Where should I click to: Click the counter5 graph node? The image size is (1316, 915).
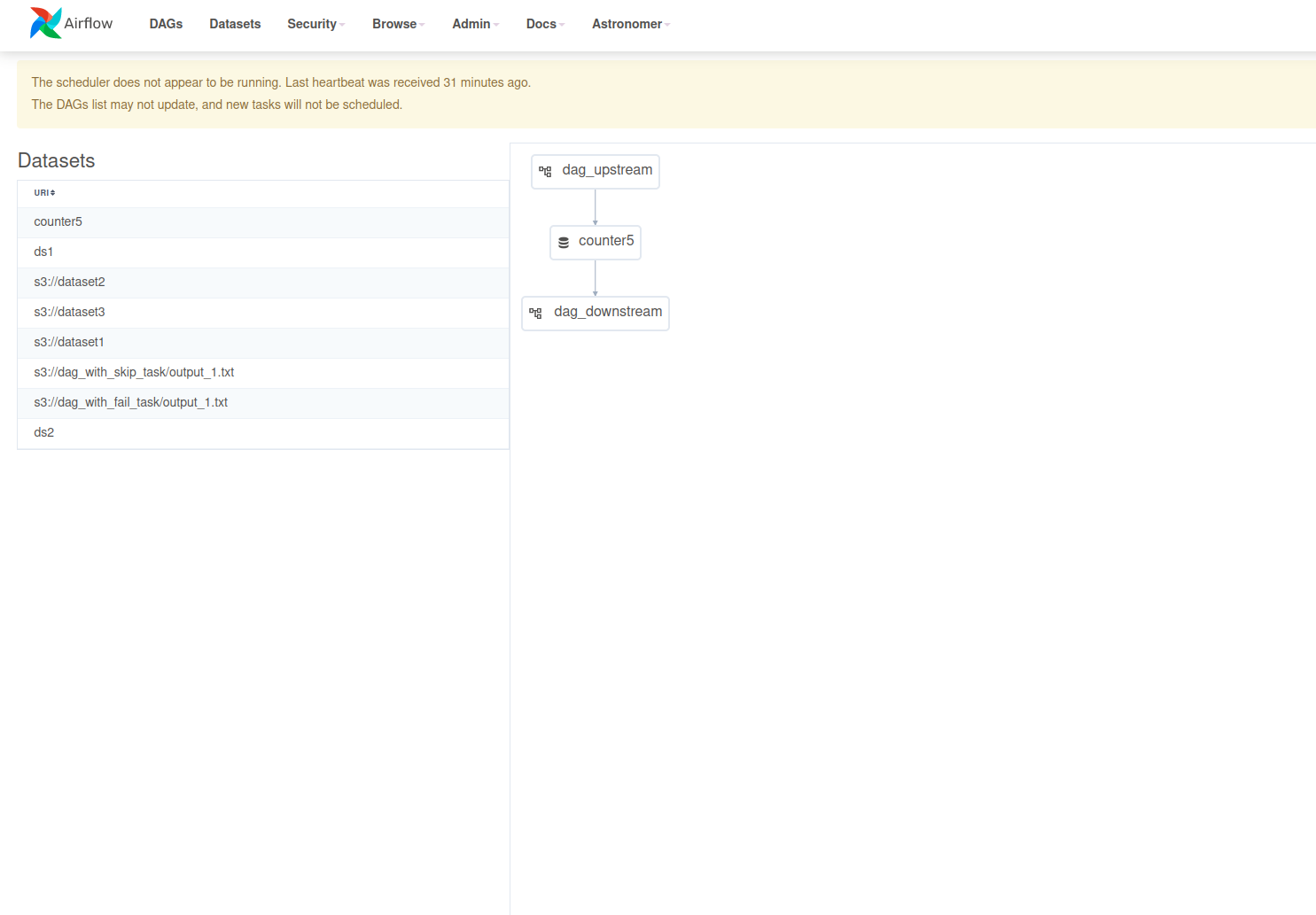pos(596,243)
